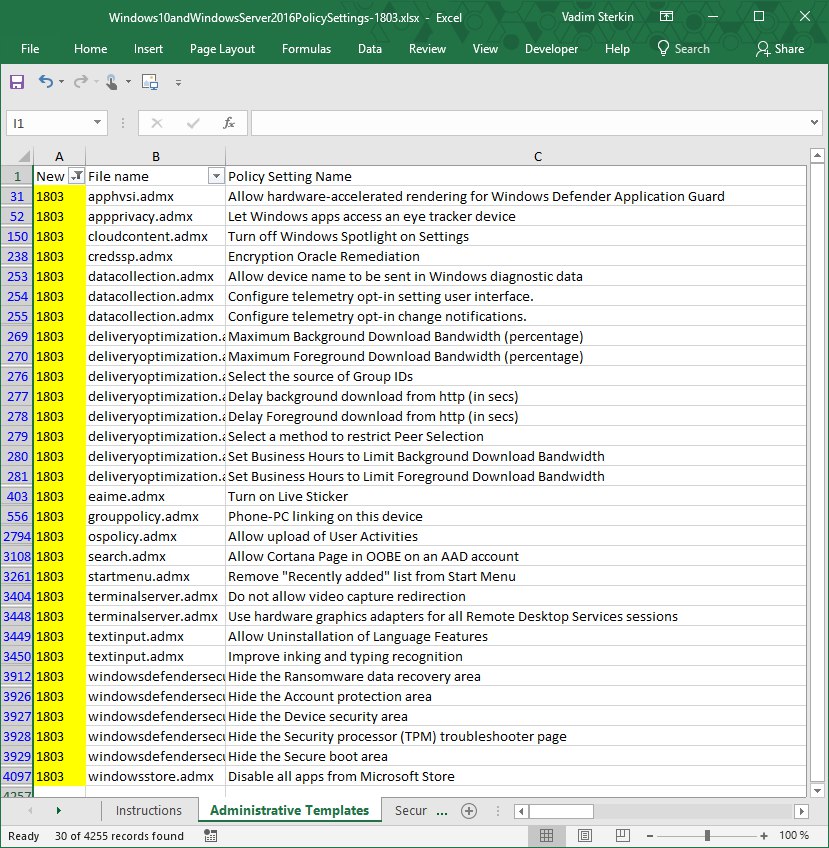Toggle Touch/Mouse mode icon

[112, 82]
